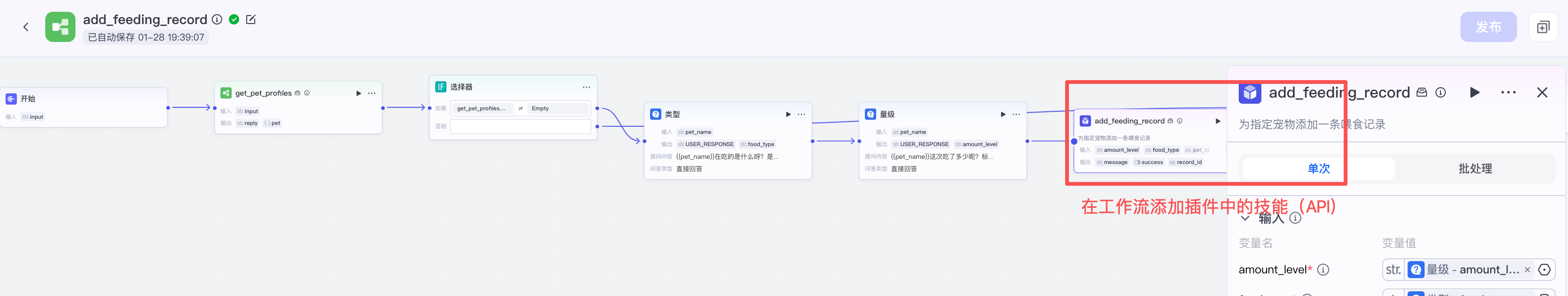This screenshot has width=1568, height=296.
Task: Click info icon on add_feeding_record canvas node
Action: click(1180, 121)
